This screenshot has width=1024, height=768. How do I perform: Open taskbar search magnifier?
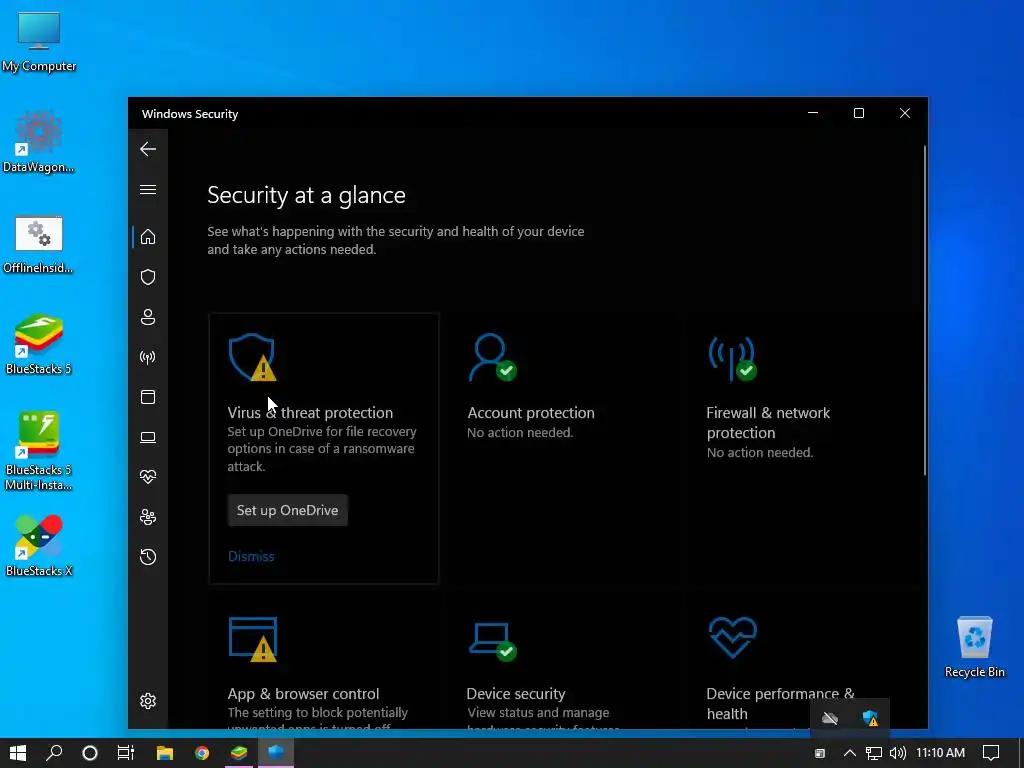click(x=54, y=753)
